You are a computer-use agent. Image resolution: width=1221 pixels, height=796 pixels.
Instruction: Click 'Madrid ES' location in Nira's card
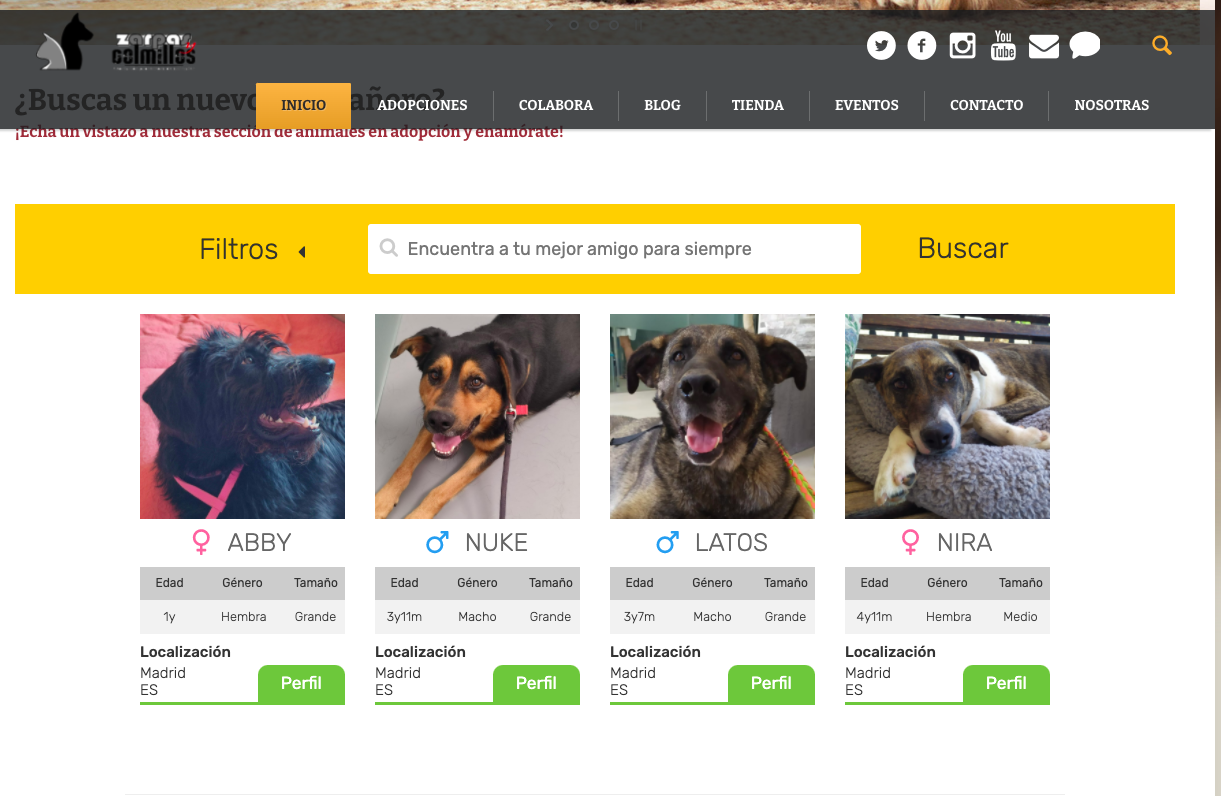[x=868, y=681]
